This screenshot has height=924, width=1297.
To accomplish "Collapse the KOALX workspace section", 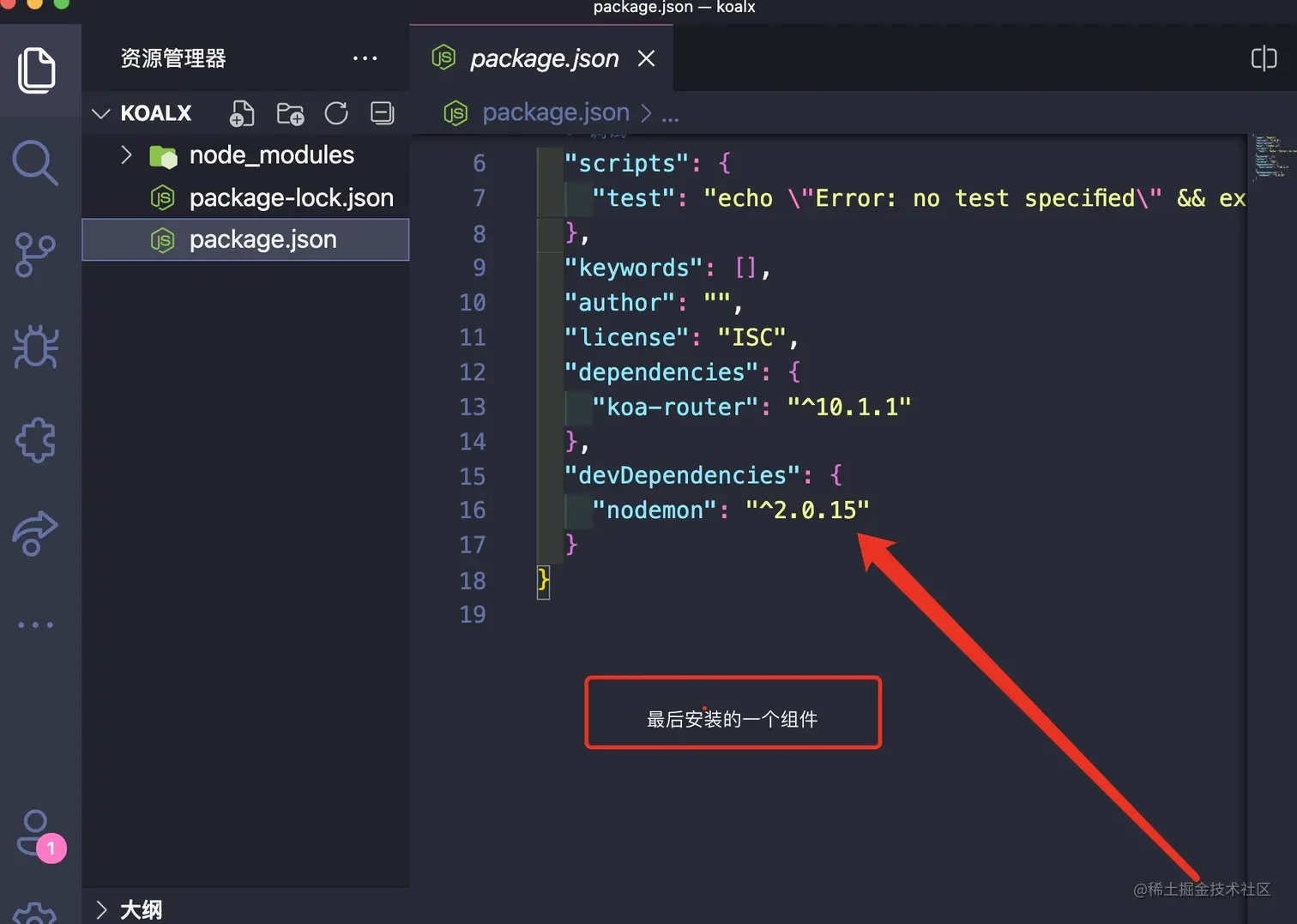I will tap(101, 113).
